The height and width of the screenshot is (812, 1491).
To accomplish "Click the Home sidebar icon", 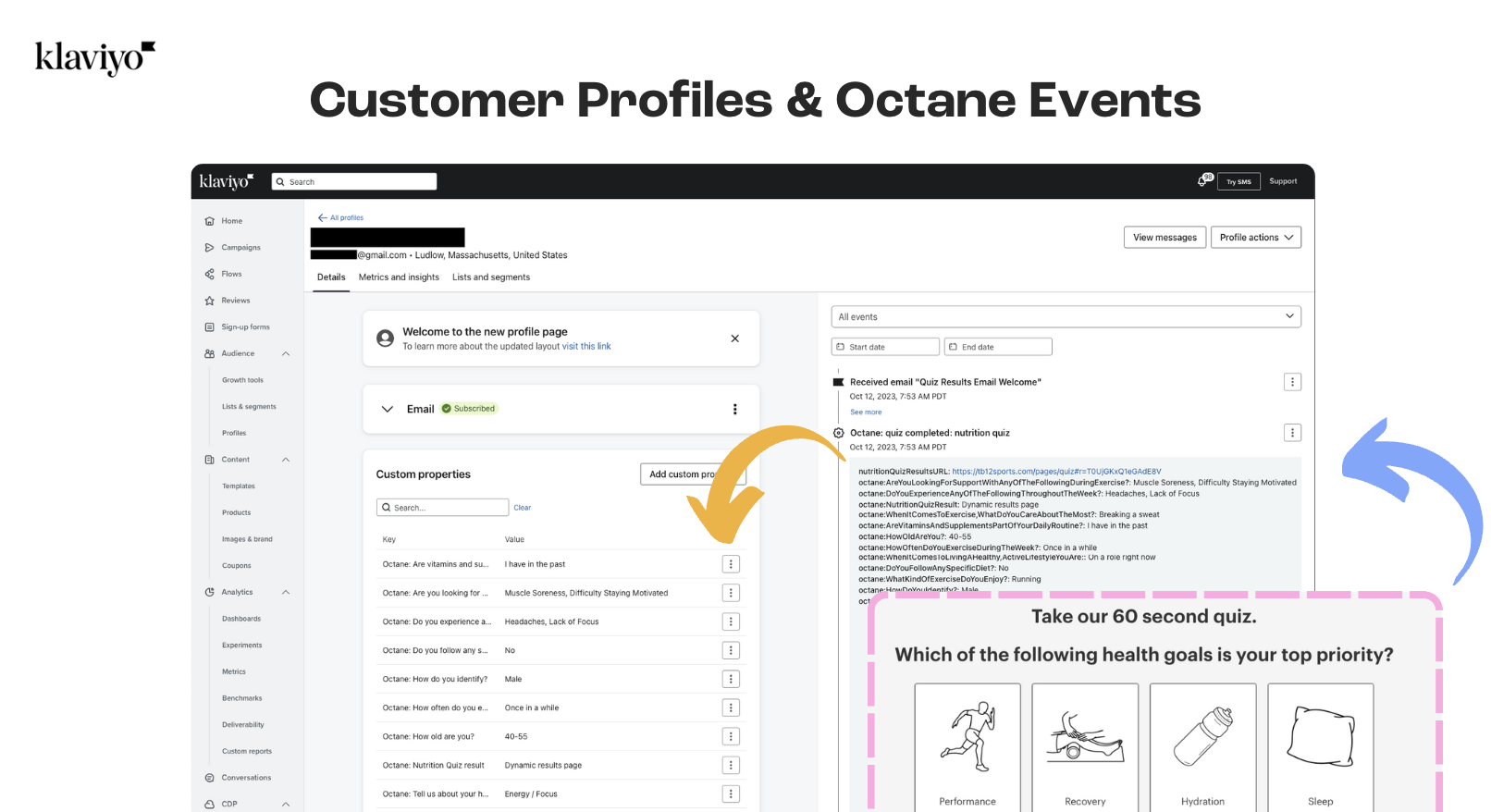I will pyautogui.click(x=209, y=221).
